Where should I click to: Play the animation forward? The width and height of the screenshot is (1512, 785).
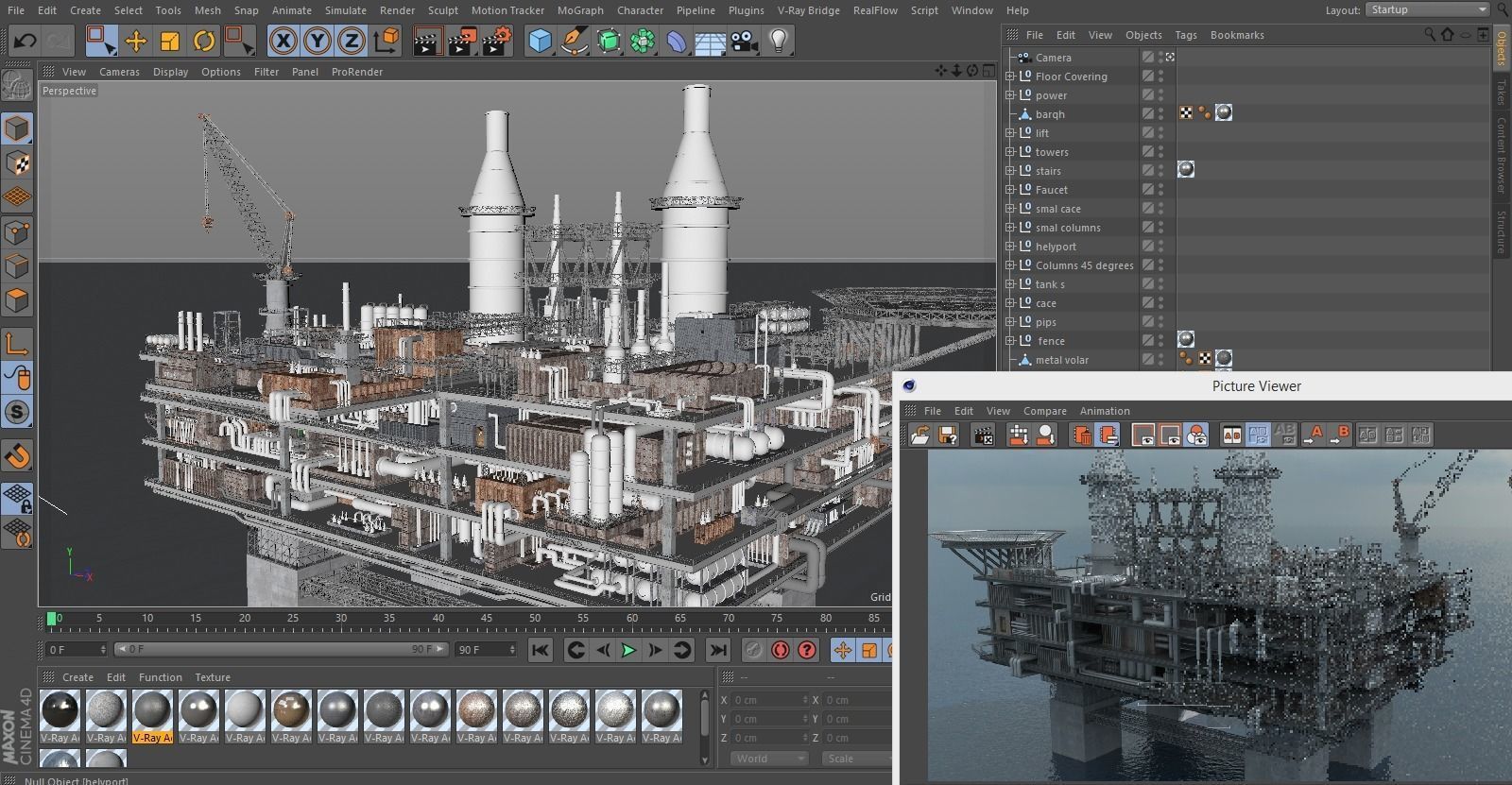point(627,650)
